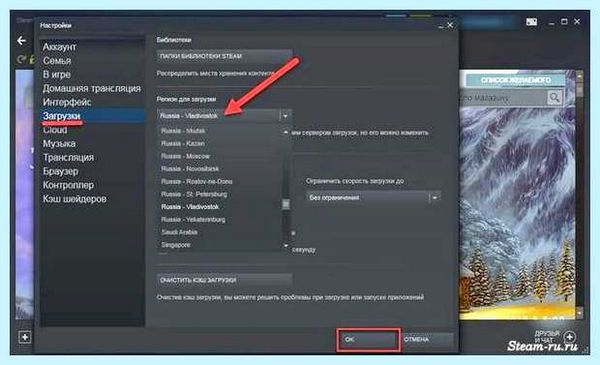Go to the Интерфейс section
The width and height of the screenshot is (600, 365).
[67, 102]
